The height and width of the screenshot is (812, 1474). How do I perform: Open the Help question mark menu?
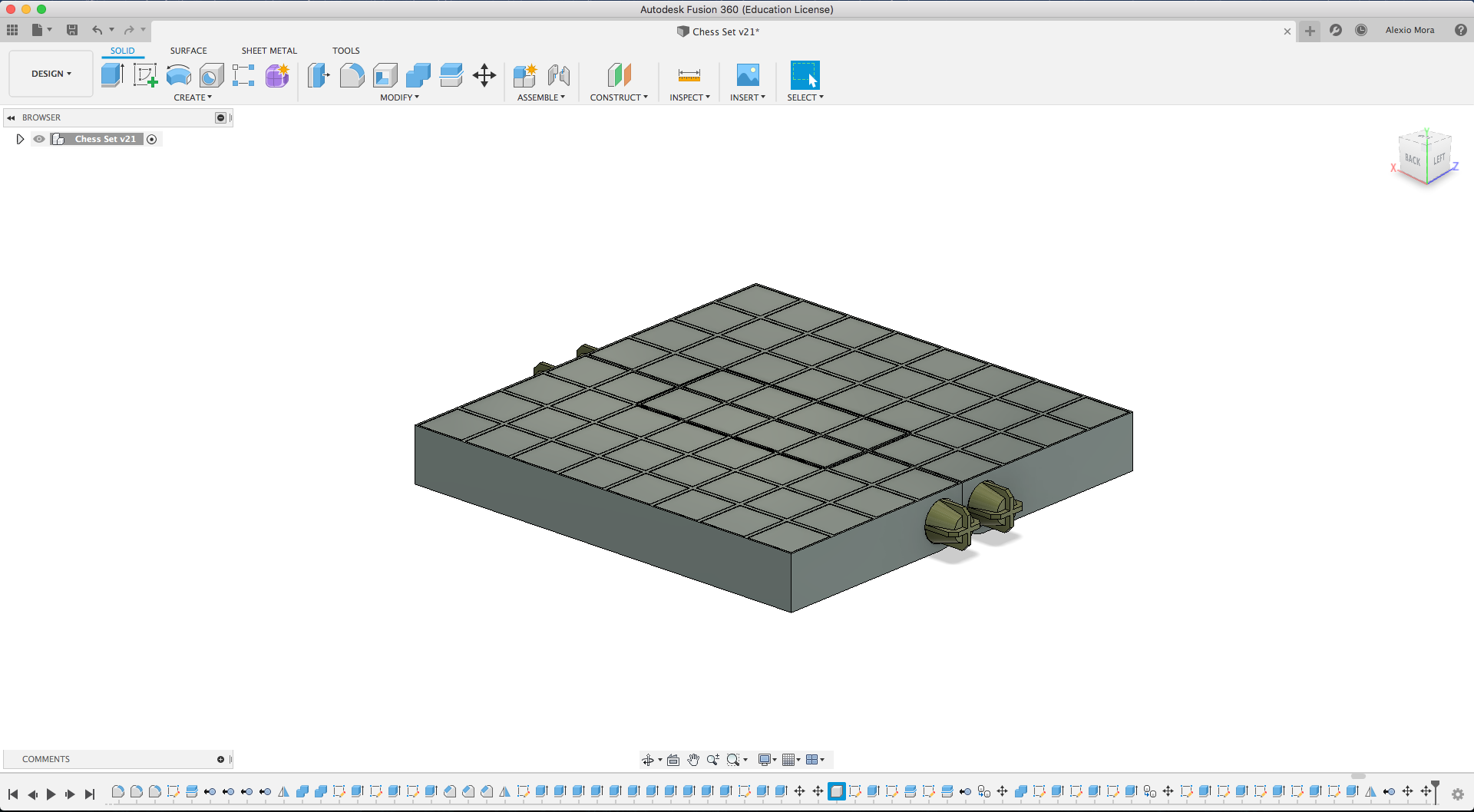tap(1461, 30)
